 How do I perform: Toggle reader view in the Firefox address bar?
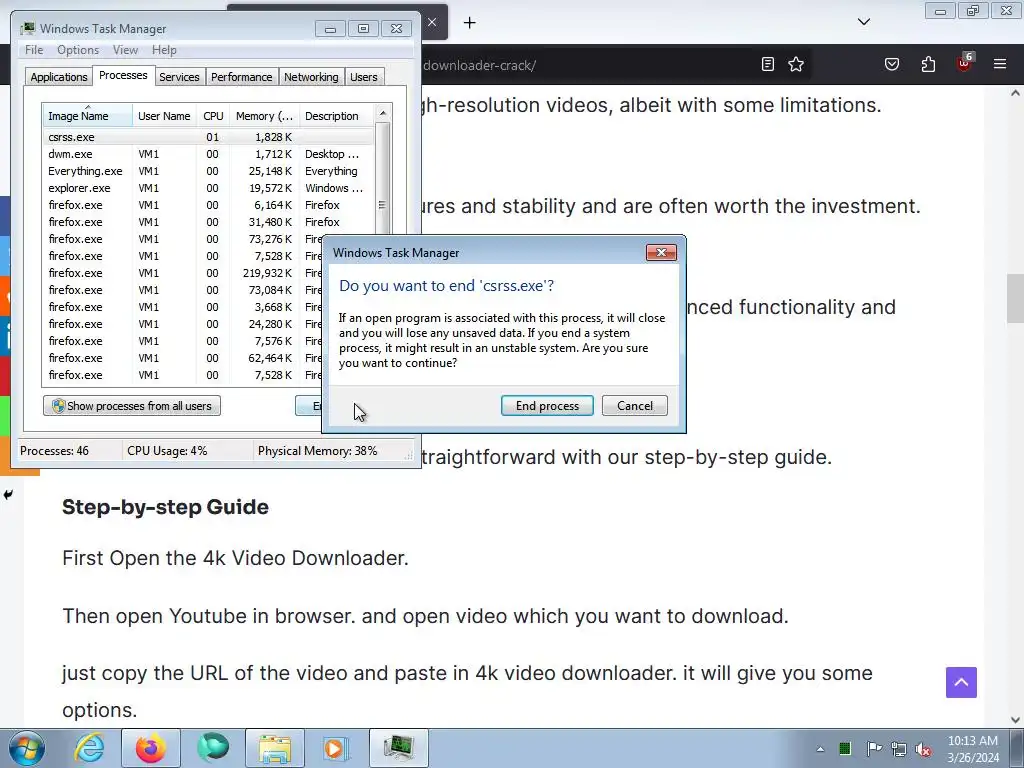768,64
